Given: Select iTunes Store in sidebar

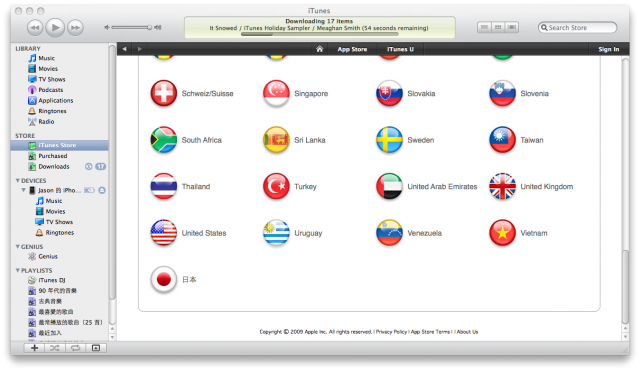Looking at the screenshot, I should click(x=60, y=146).
